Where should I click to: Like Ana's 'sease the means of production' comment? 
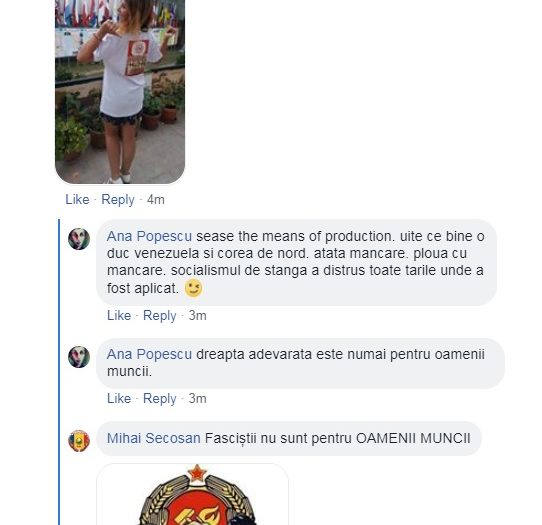[119, 315]
